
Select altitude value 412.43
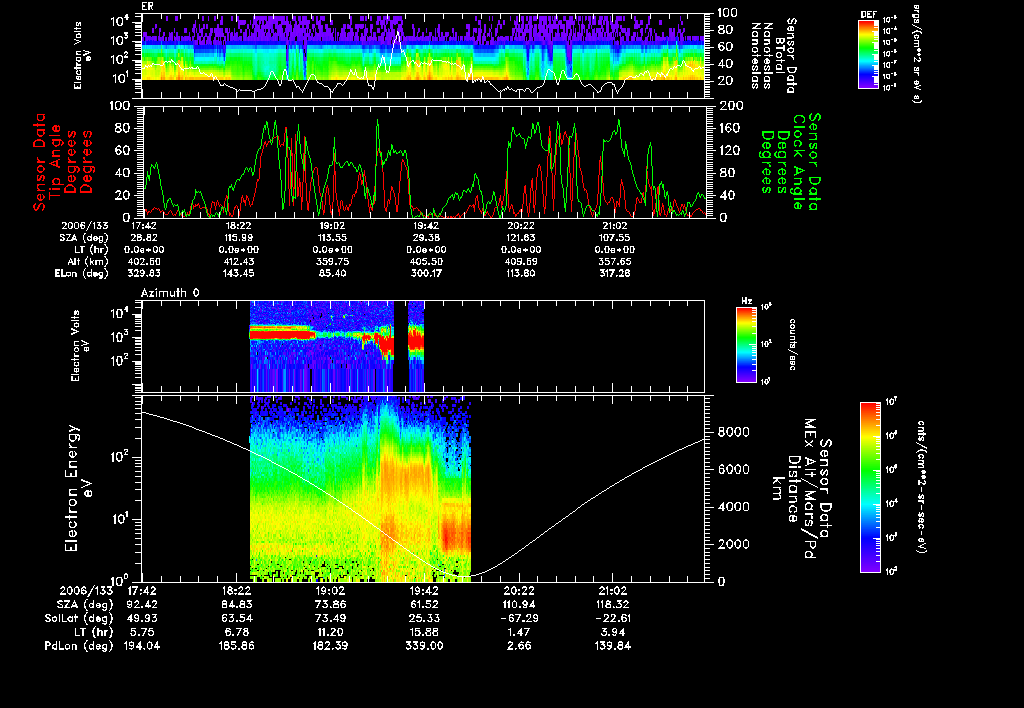tap(238, 261)
